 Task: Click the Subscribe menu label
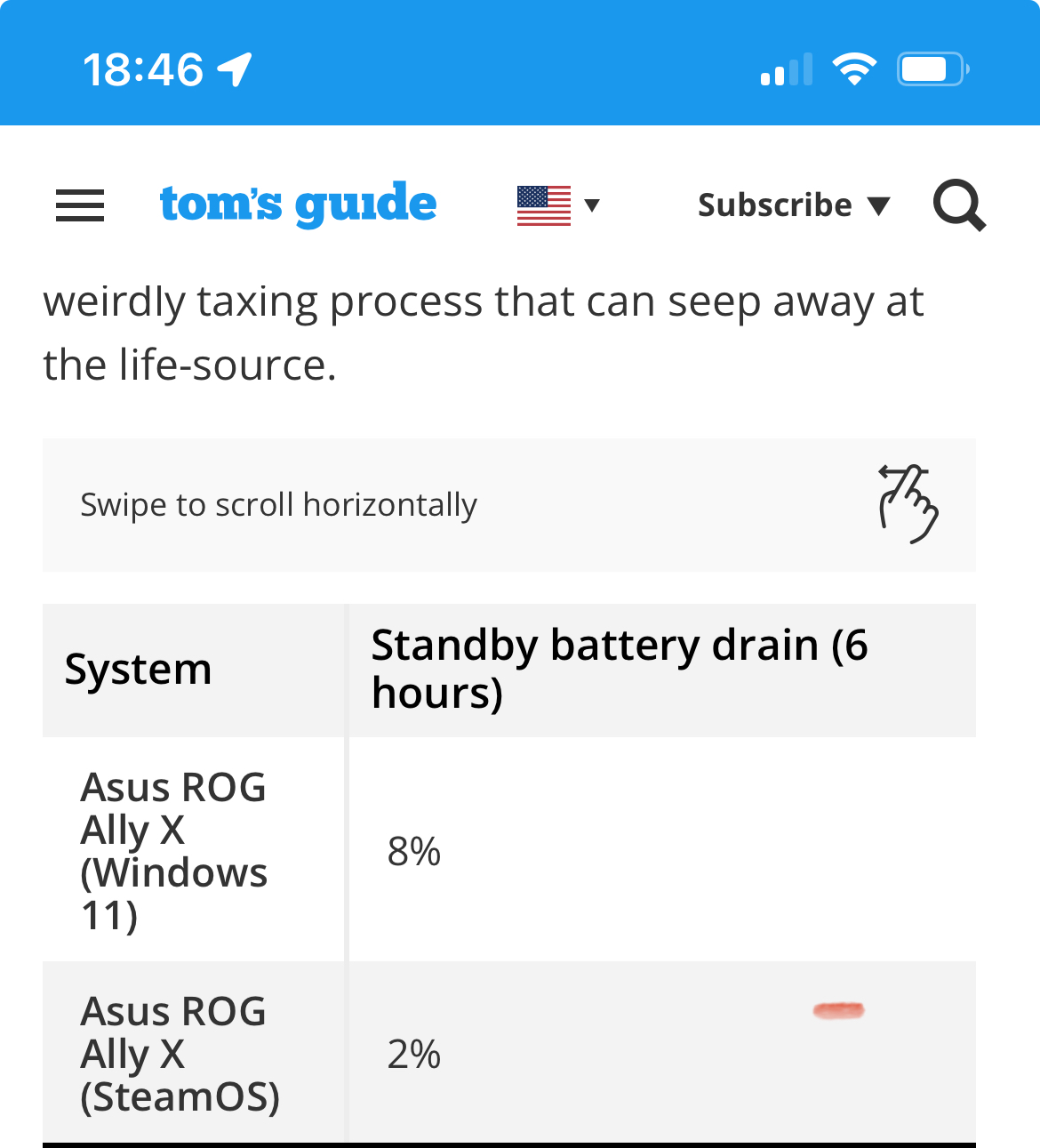[x=774, y=205]
